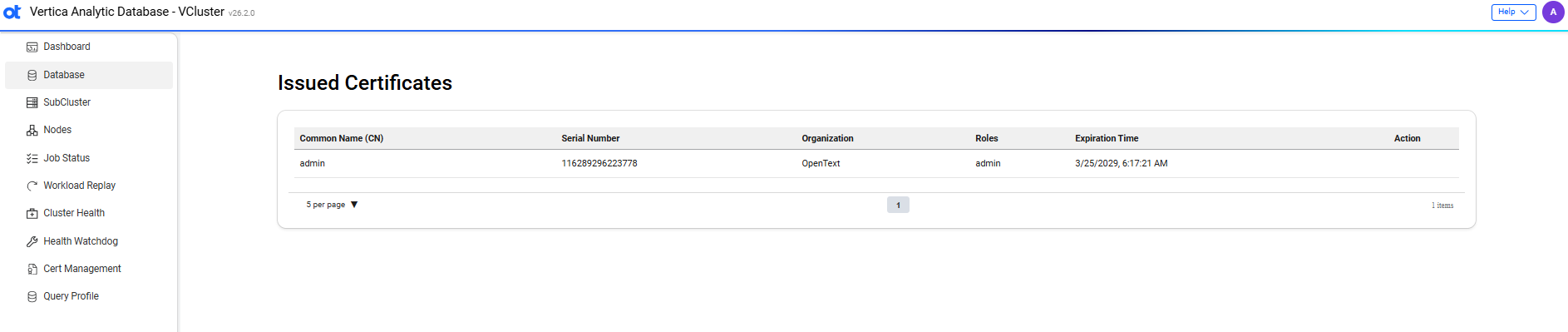Viewport: 1568px width, 332px height.
Task: Sort by Common Name (CN) column
Action: pyautogui.click(x=341, y=138)
